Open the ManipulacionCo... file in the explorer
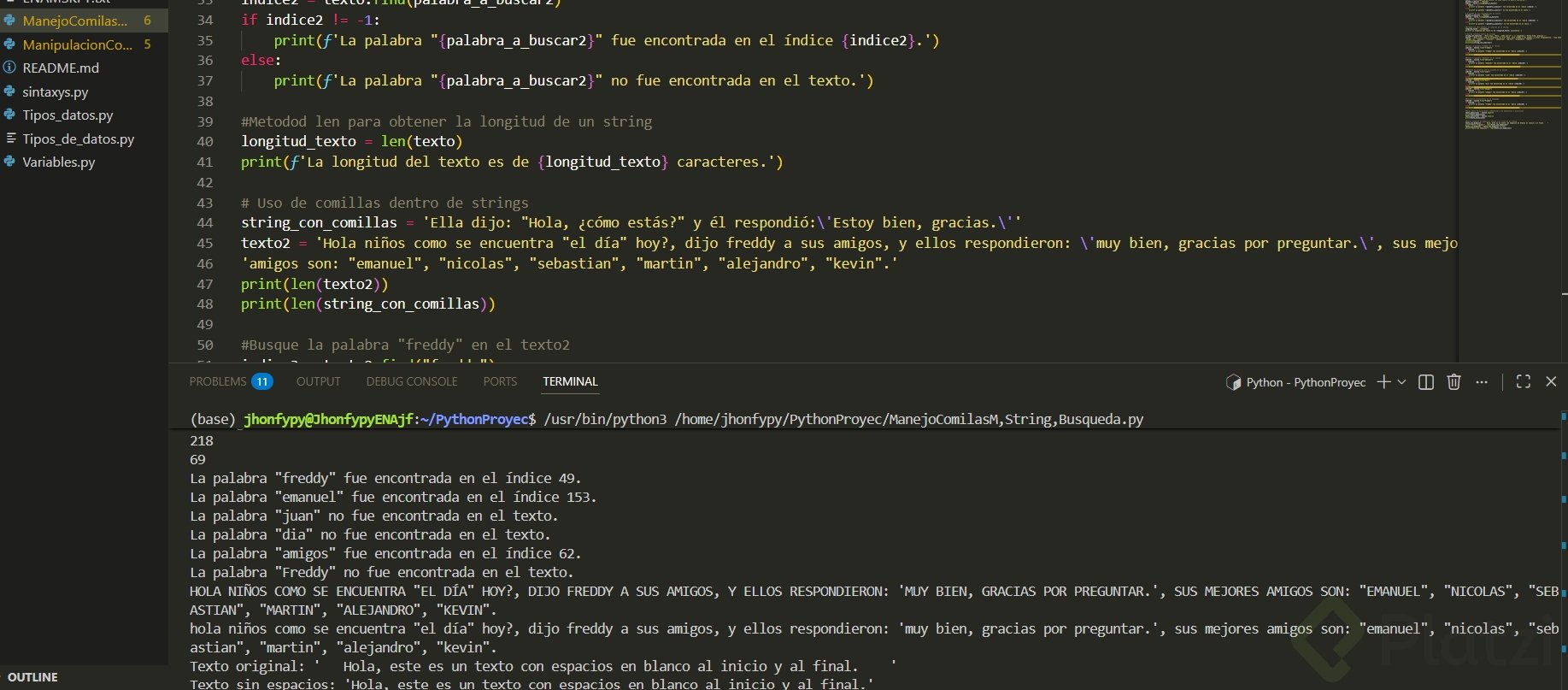 [x=84, y=44]
